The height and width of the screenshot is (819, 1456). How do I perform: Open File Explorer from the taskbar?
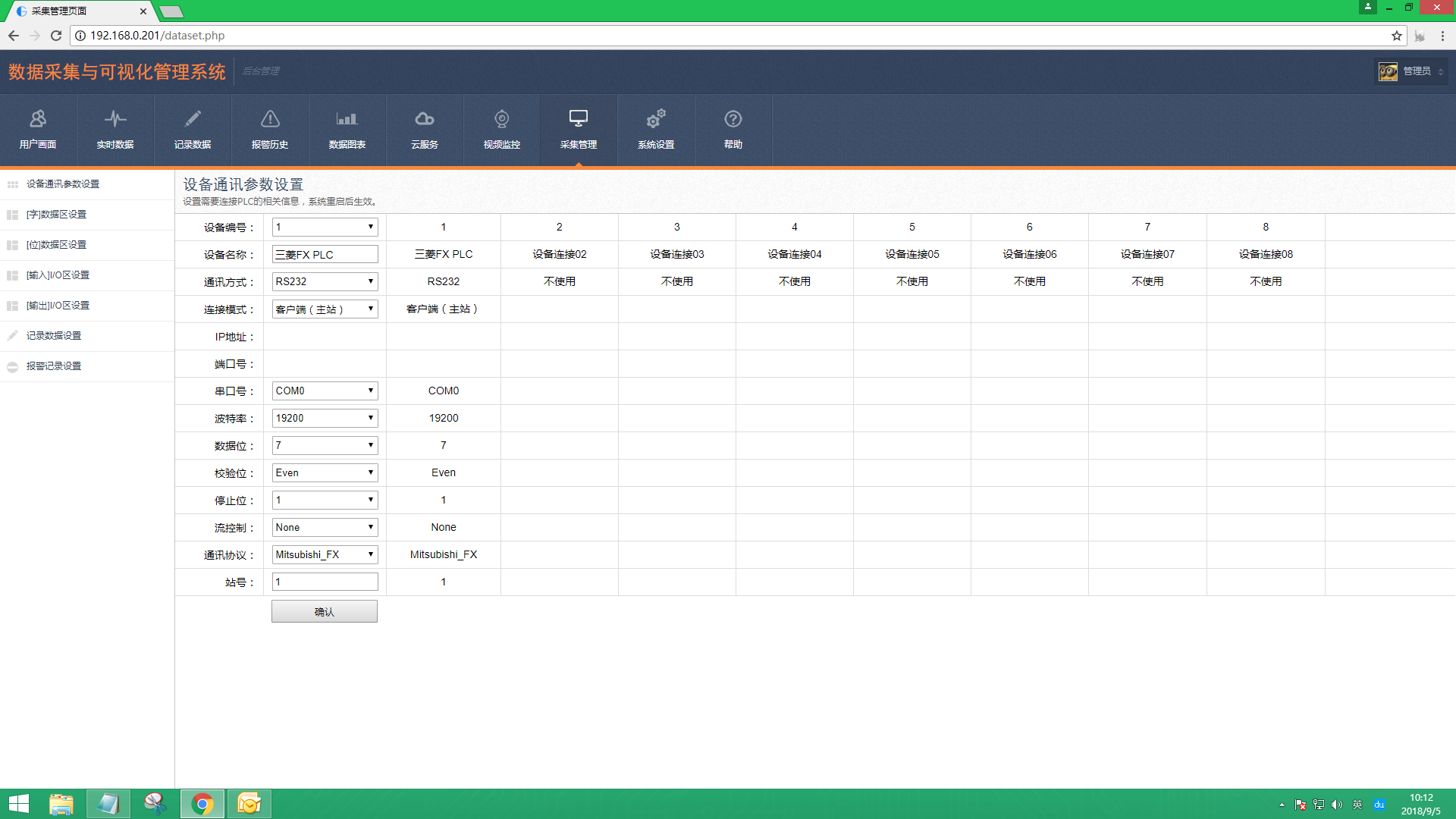[x=61, y=804]
